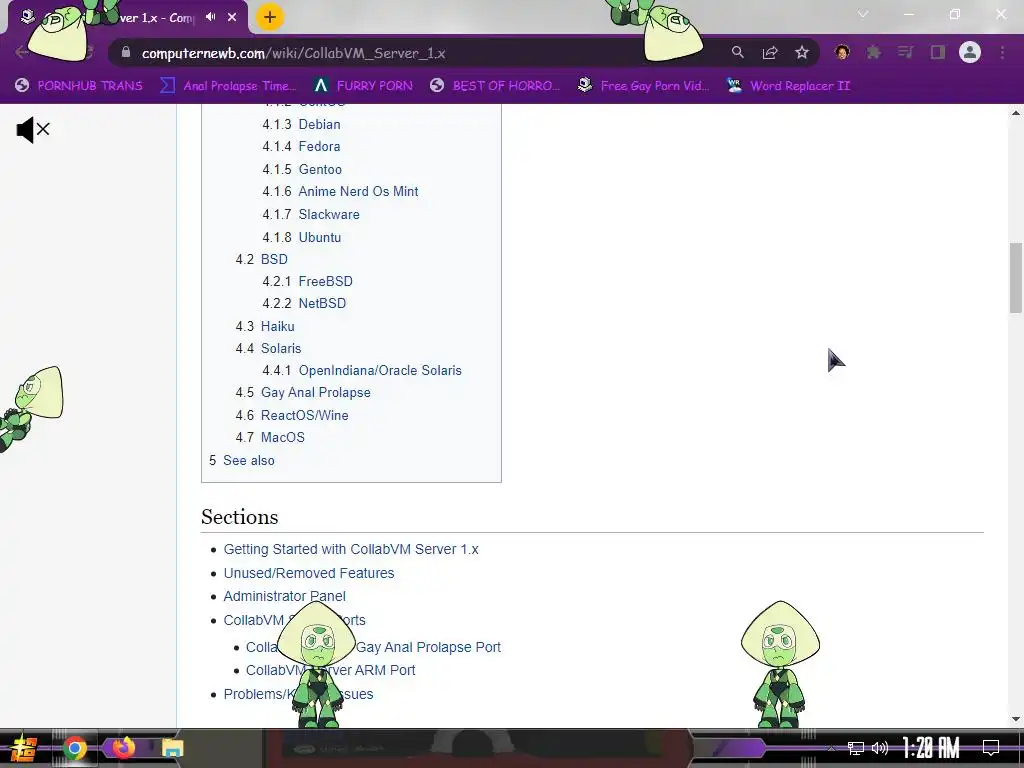Click the new tab plus button
The height and width of the screenshot is (768, 1024).
[x=270, y=17]
